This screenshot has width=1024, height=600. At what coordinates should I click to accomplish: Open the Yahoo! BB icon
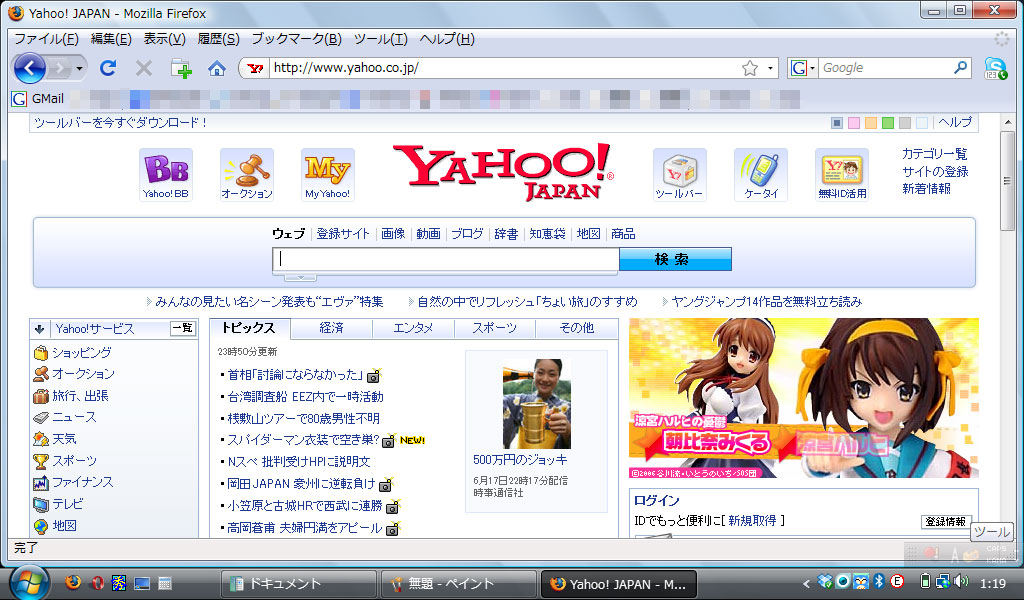pos(166,174)
